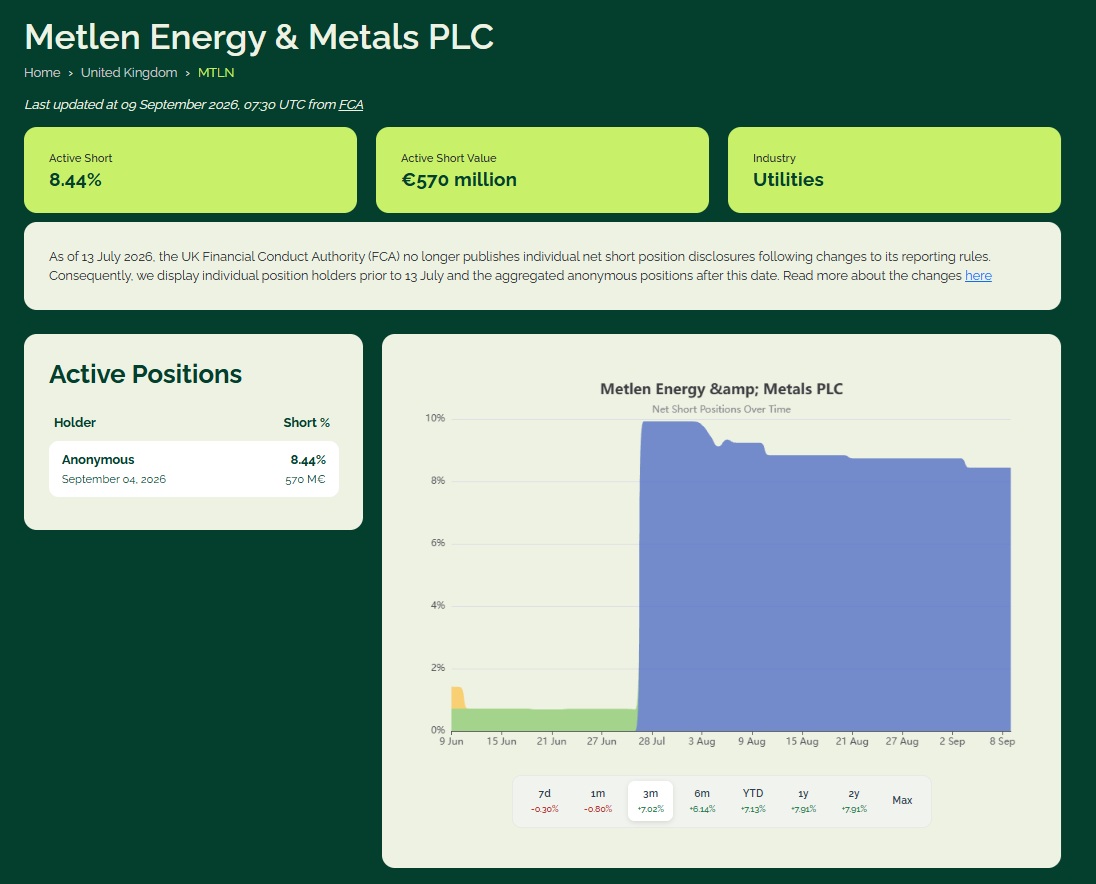Open the United Kingdom breadcrumb

coord(129,73)
